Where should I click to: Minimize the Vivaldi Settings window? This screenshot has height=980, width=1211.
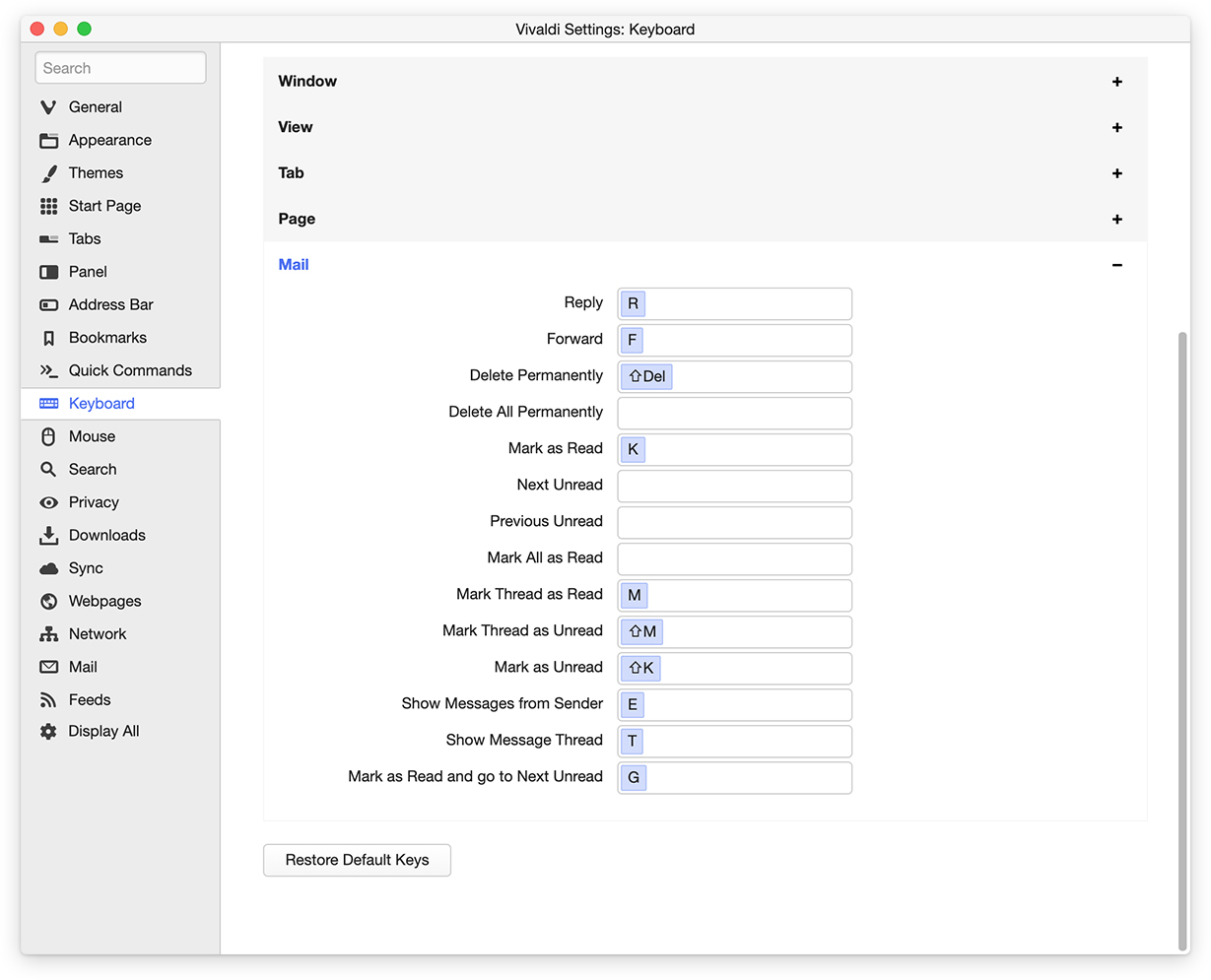pyautogui.click(x=60, y=29)
